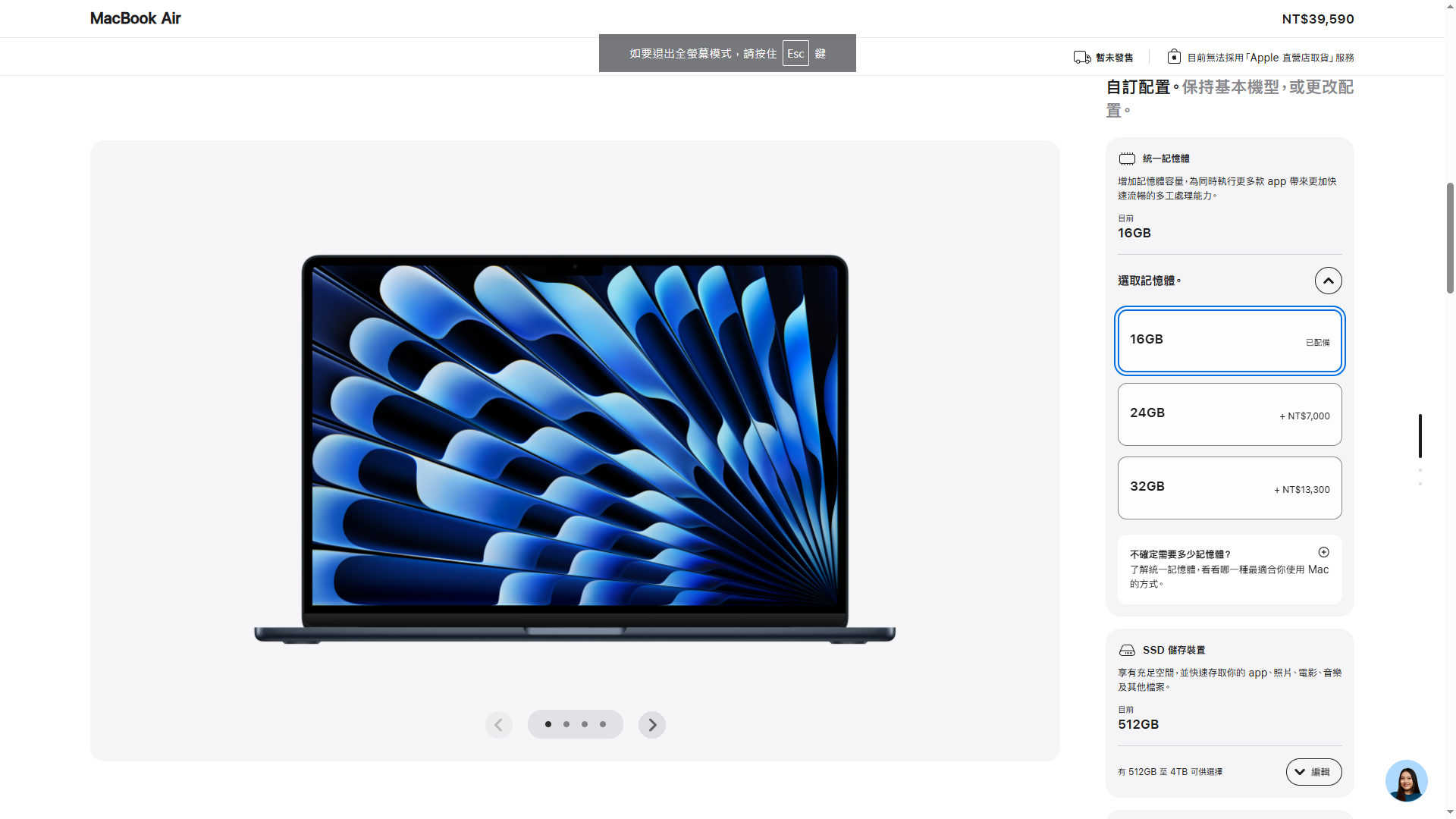The image size is (1456, 819).
Task: Click the page vertical scrollbar thumb
Action: coord(1450,237)
